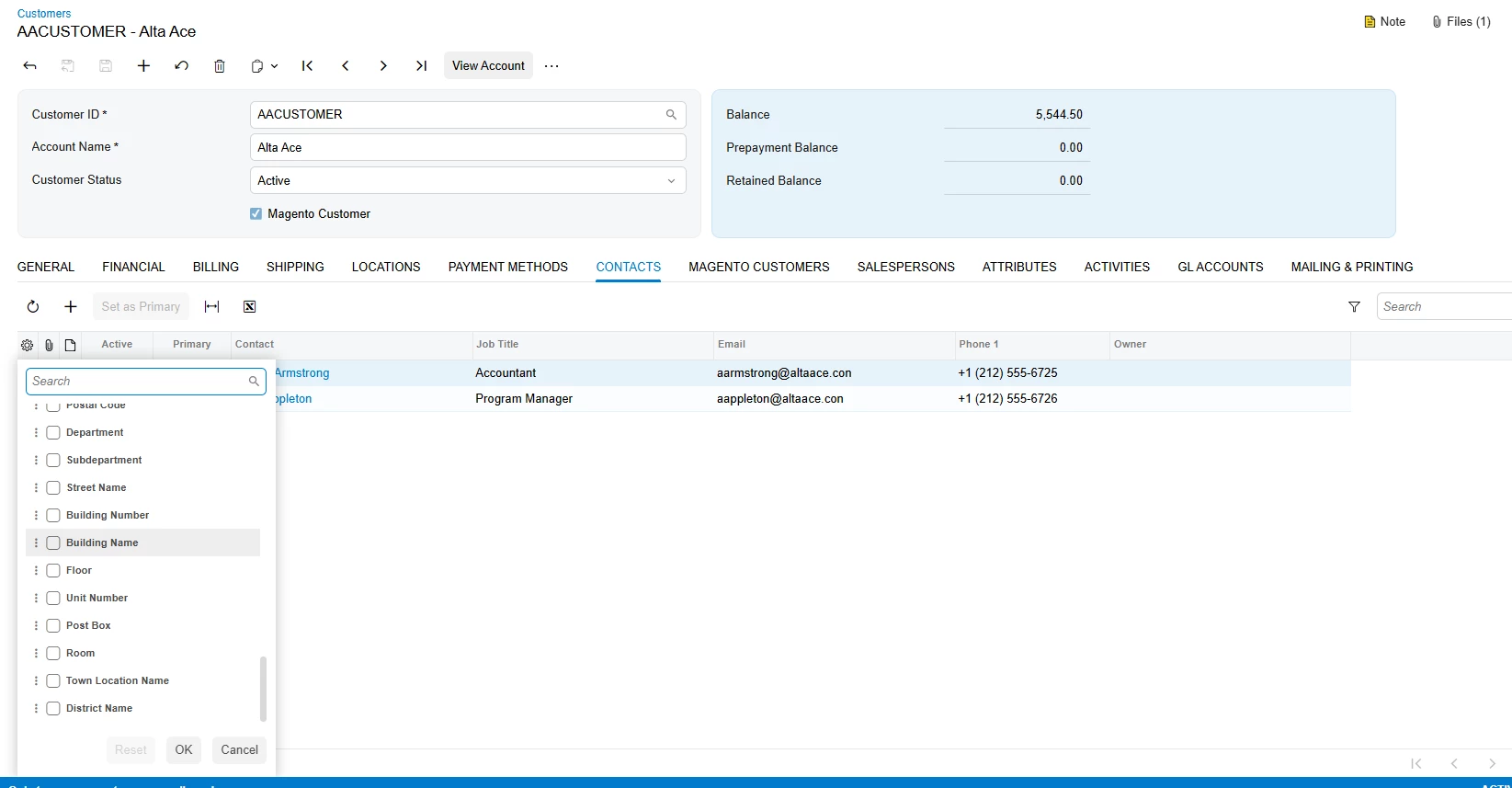Click the back arrow toolbar icon
Screen dimensions: 1512x788
[x=30, y=66]
